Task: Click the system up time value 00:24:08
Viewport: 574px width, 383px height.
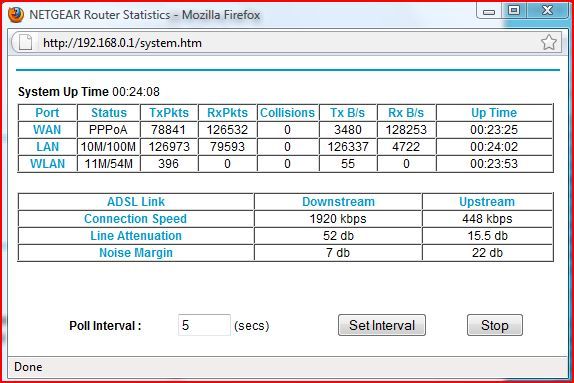Action: (136, 92)
